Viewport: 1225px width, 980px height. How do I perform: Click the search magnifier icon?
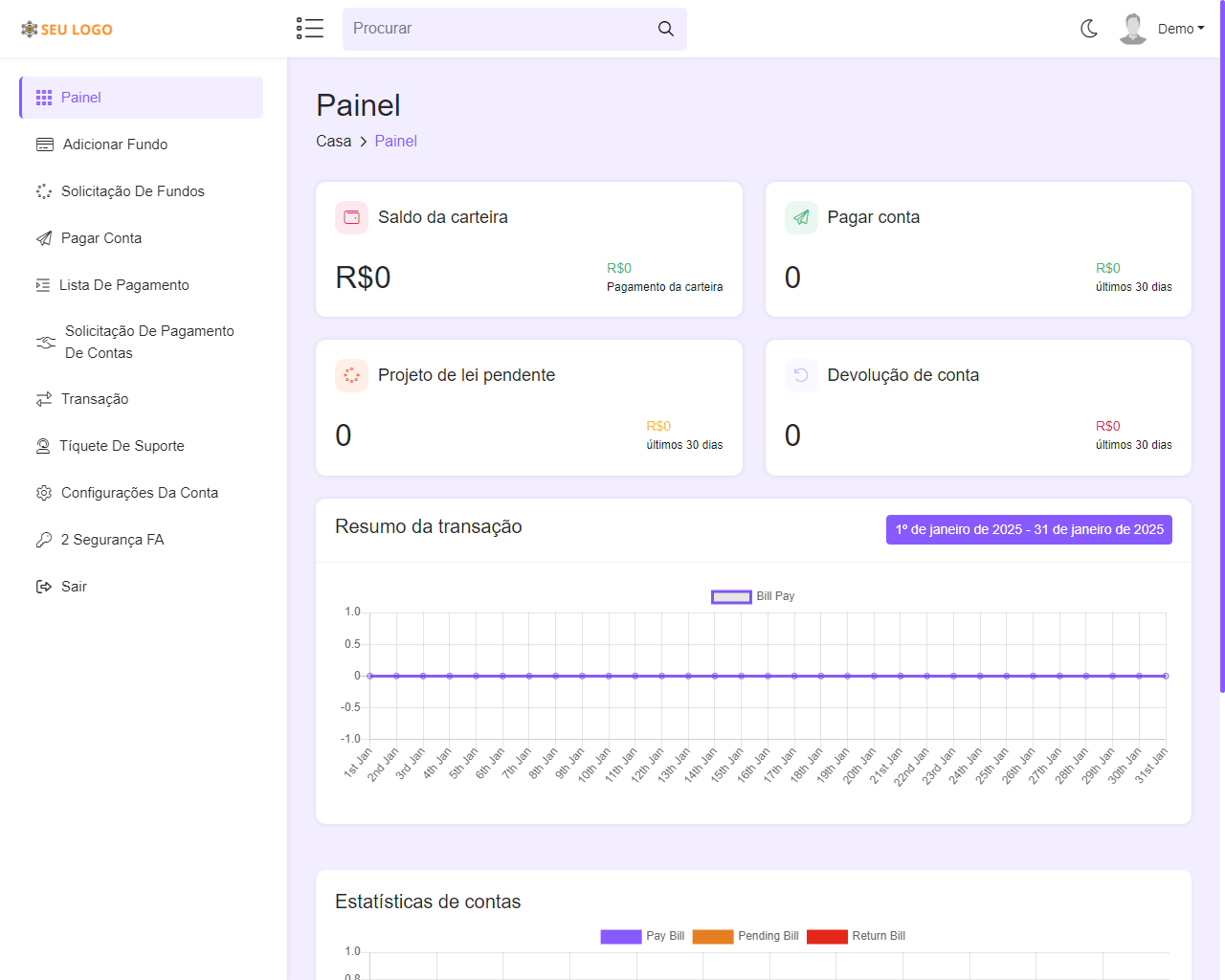tap(665, 29)
